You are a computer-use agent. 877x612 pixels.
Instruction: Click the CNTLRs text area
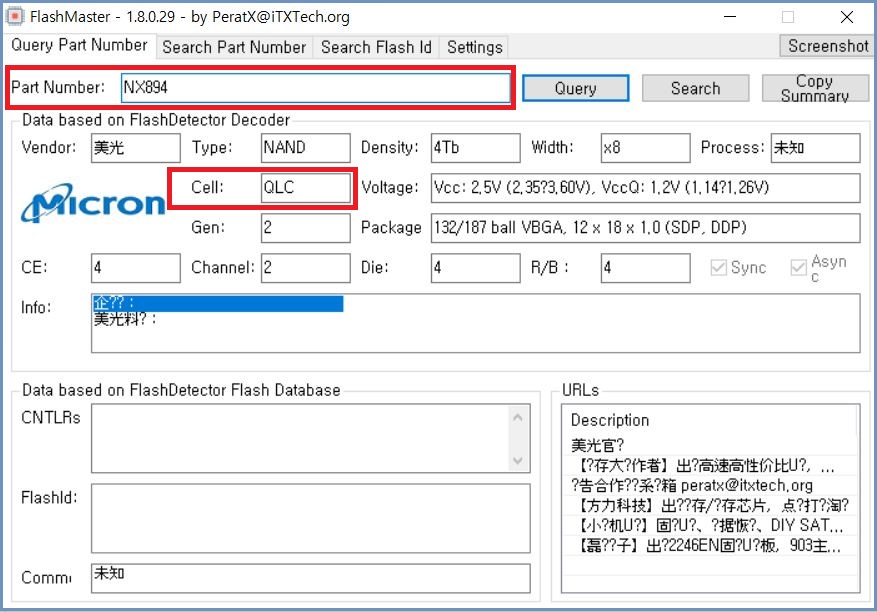311,439
